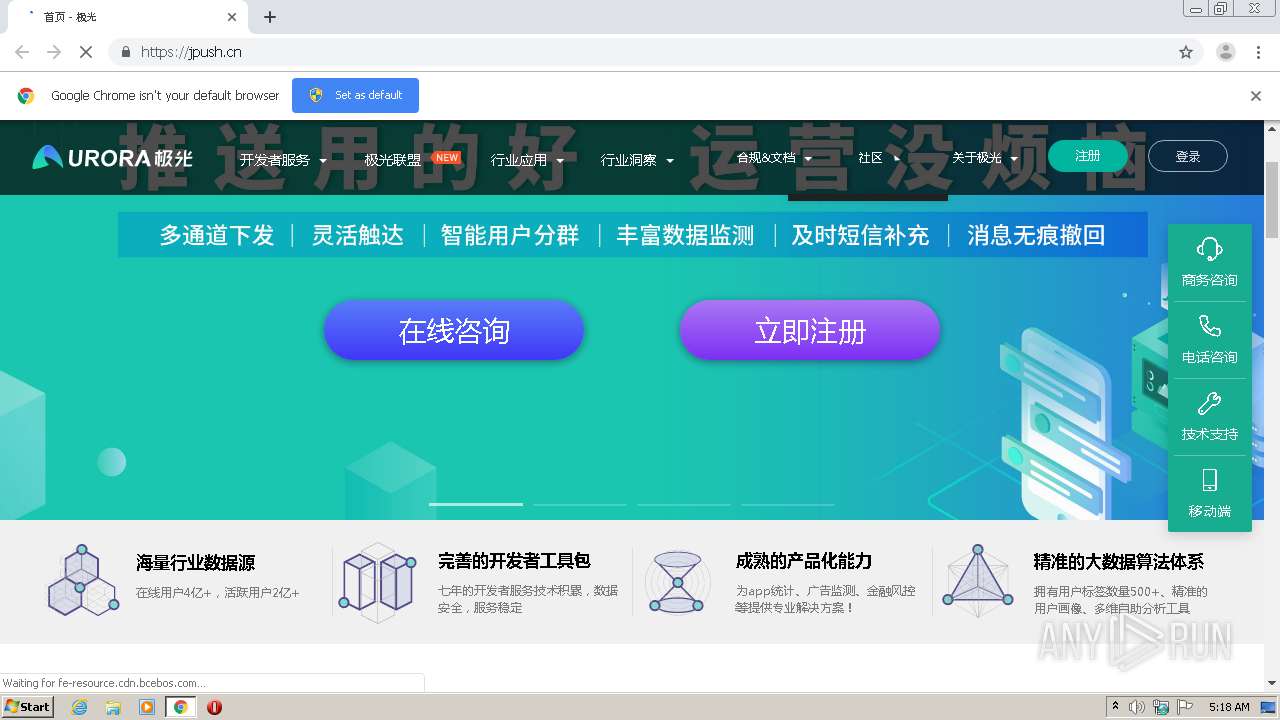Bookmark this page with the star icon
The width and height of the screenshot is (1280, 720).
[1186, 52]
